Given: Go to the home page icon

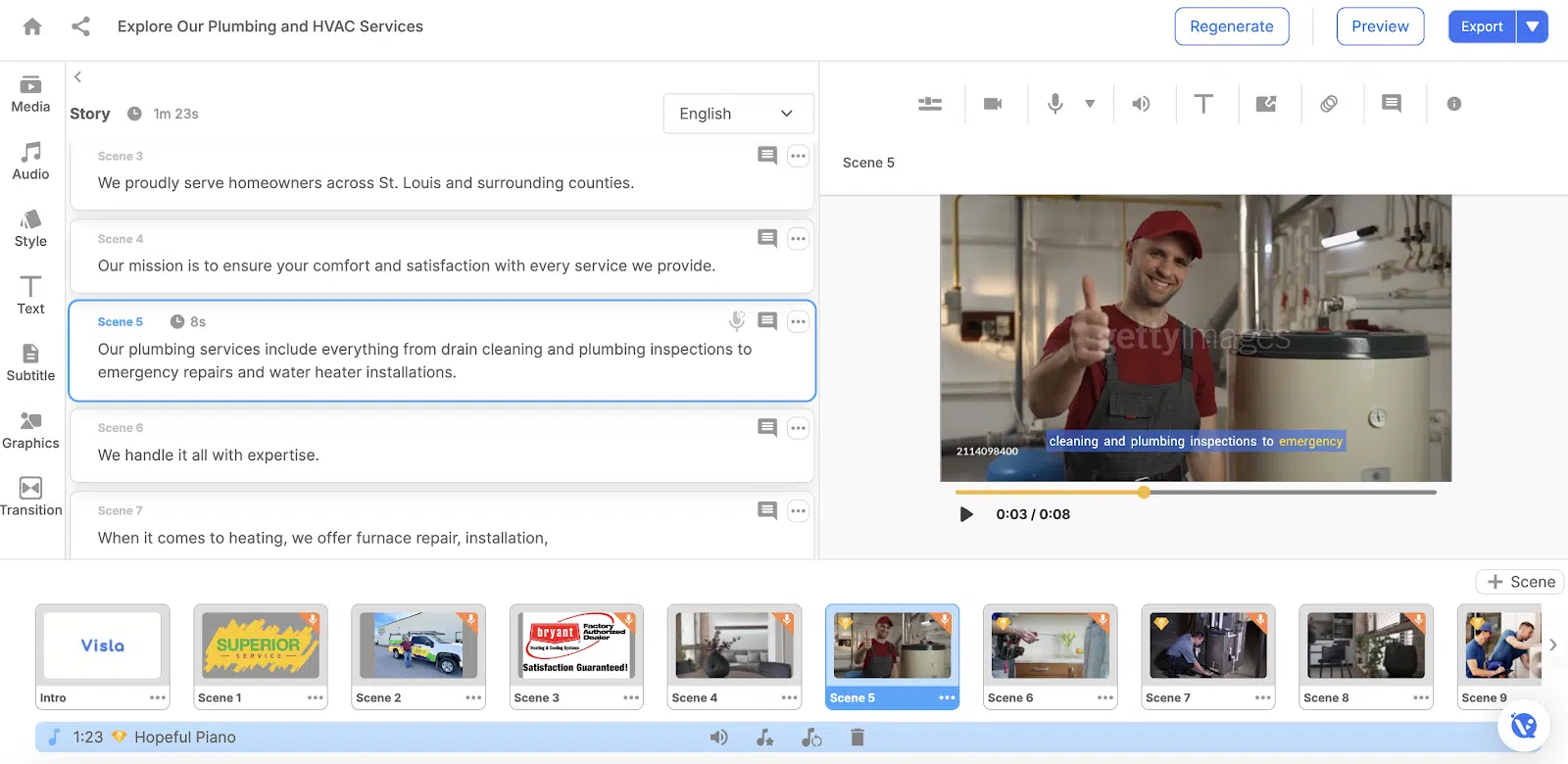Looking at the screenshot, I should (x=32, y=26).
